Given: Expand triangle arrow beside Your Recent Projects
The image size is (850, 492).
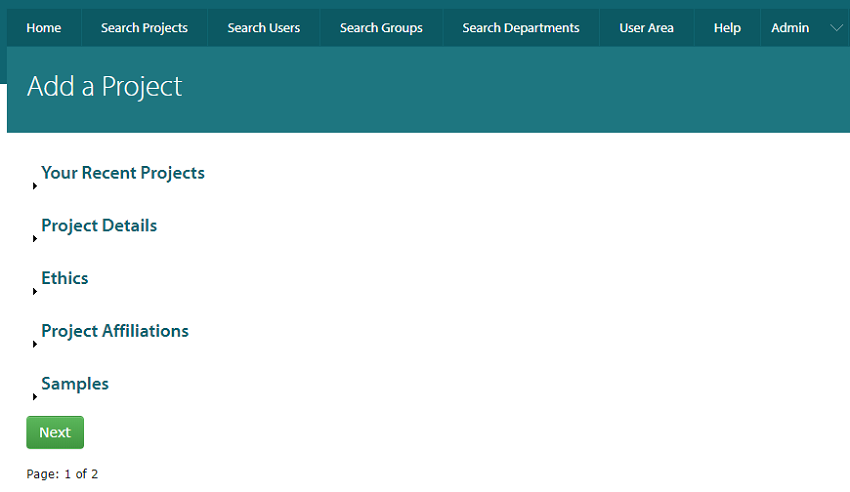Looking at the screenshot, I should point(35,186).
